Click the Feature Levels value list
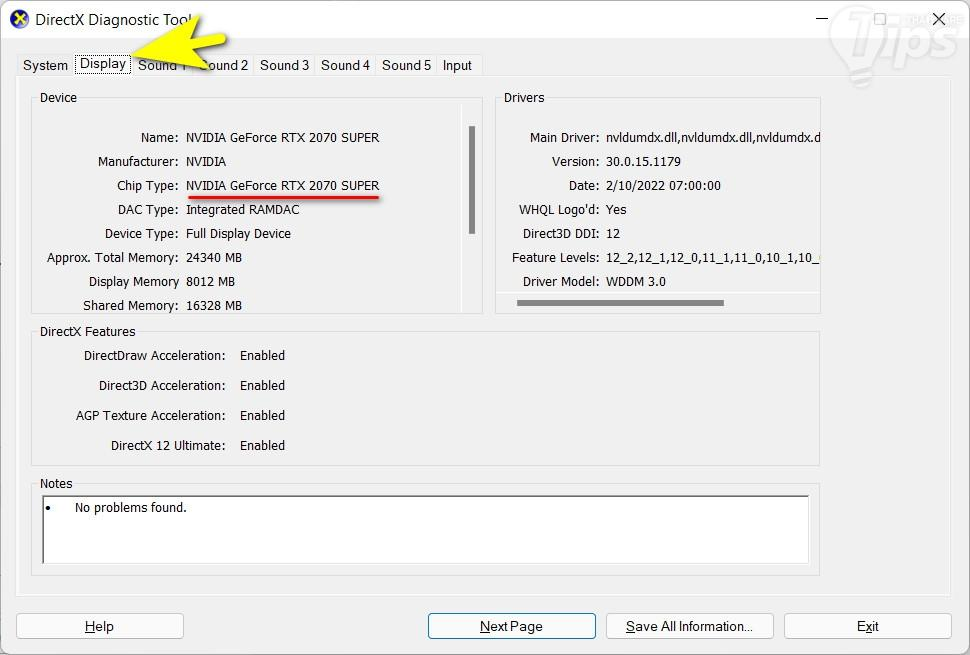The image size is (970, 655). [x=713, y=257]
